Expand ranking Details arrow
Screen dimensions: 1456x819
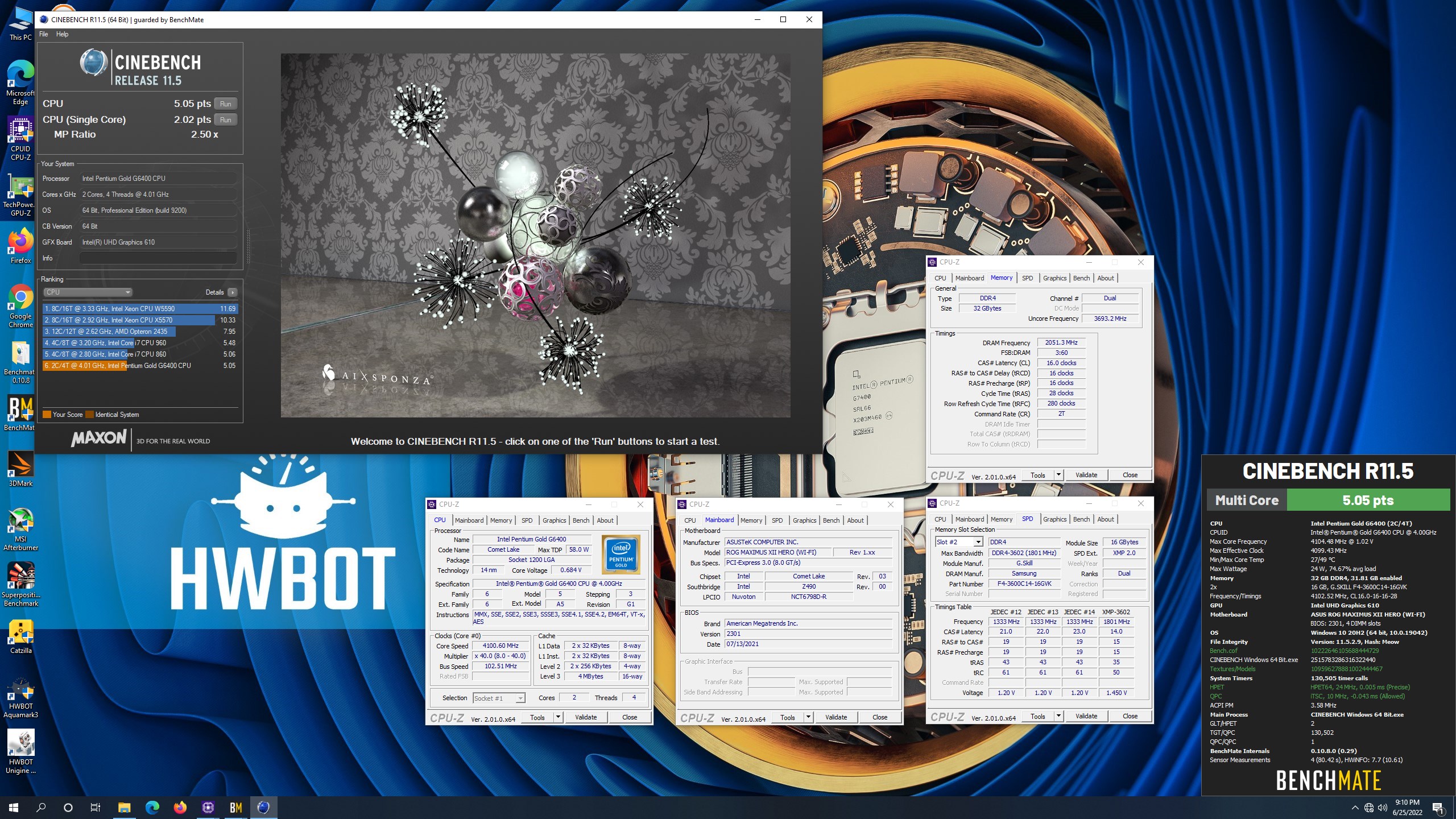[x=232, y=292]
